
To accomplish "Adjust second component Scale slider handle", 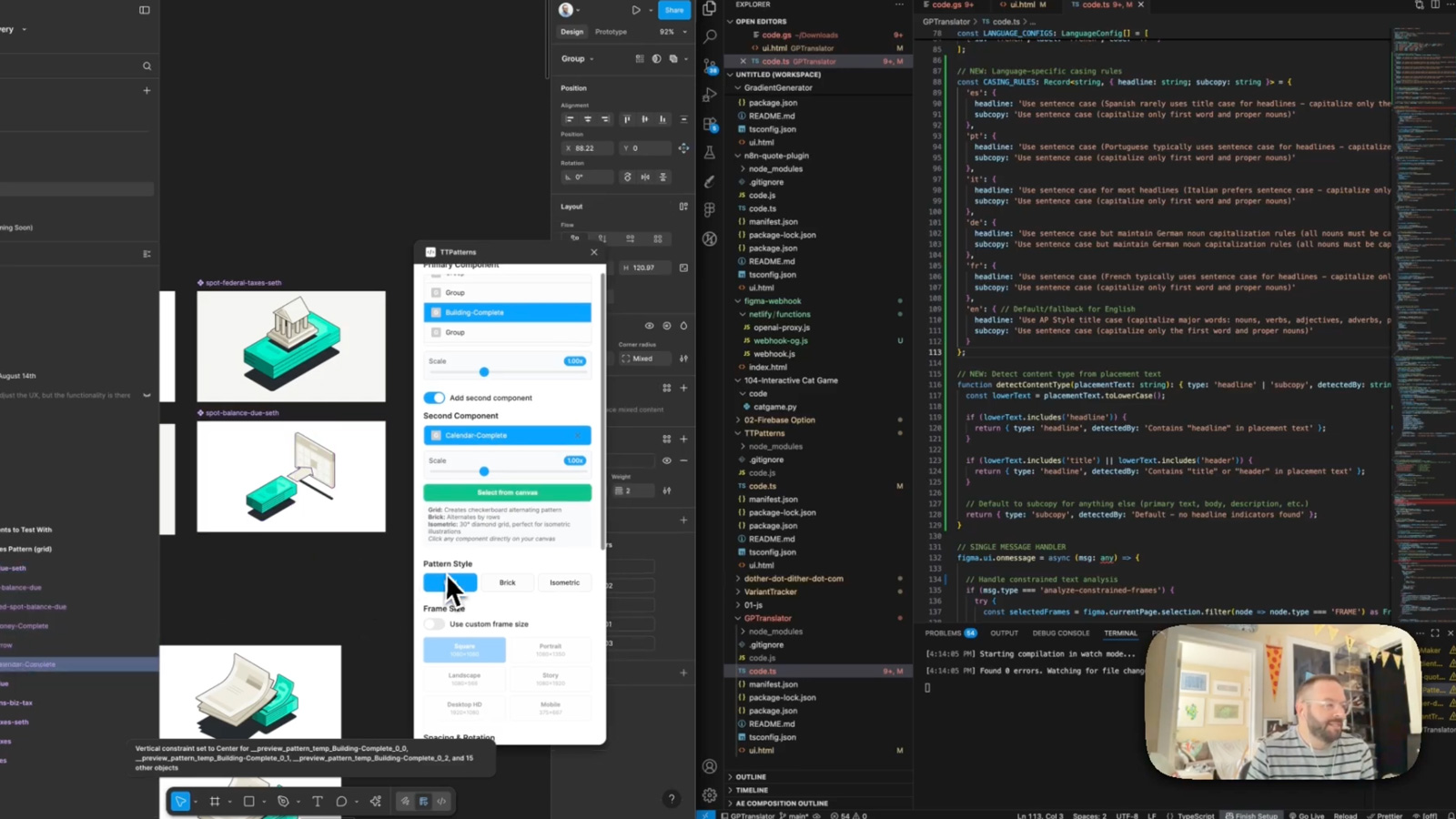I will click(x=484, y=470).
